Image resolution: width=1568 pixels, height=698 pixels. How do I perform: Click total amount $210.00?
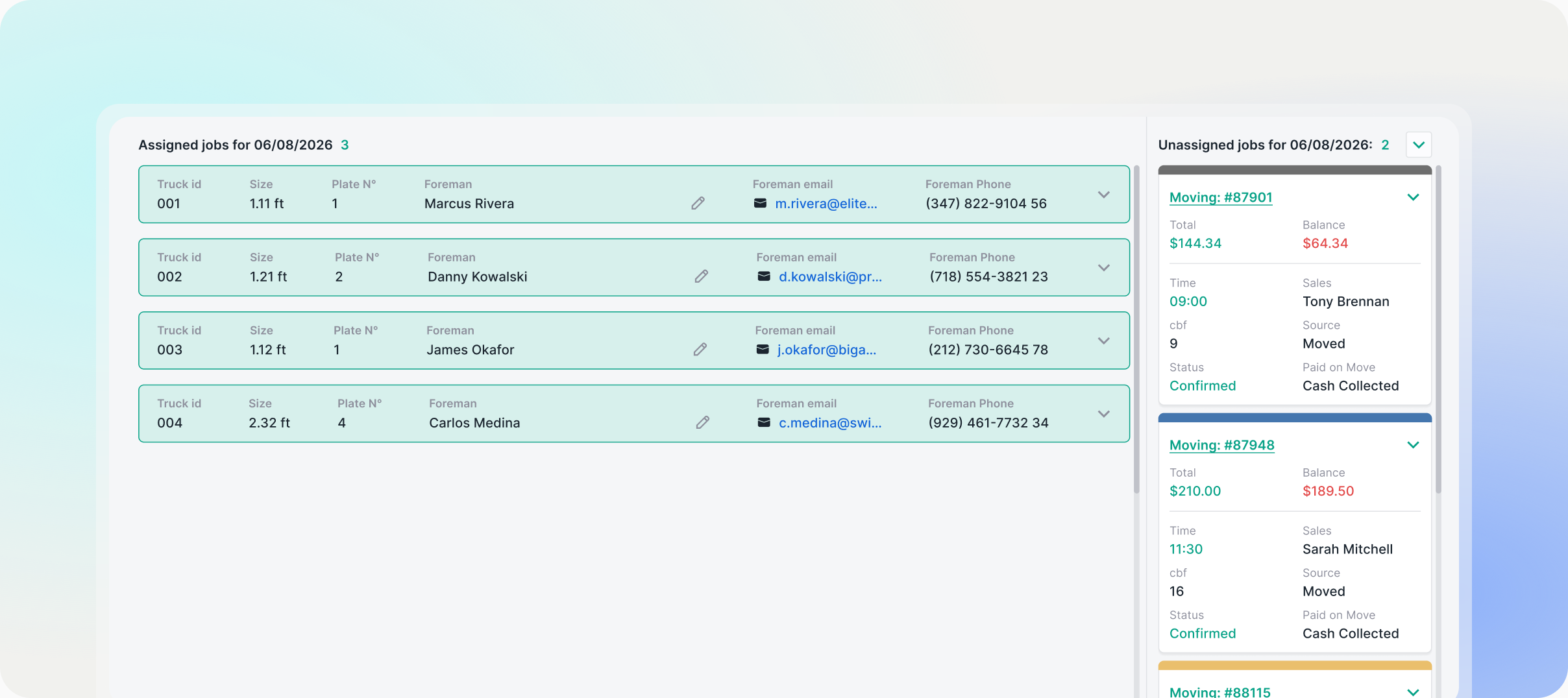tap(1195, 491)
